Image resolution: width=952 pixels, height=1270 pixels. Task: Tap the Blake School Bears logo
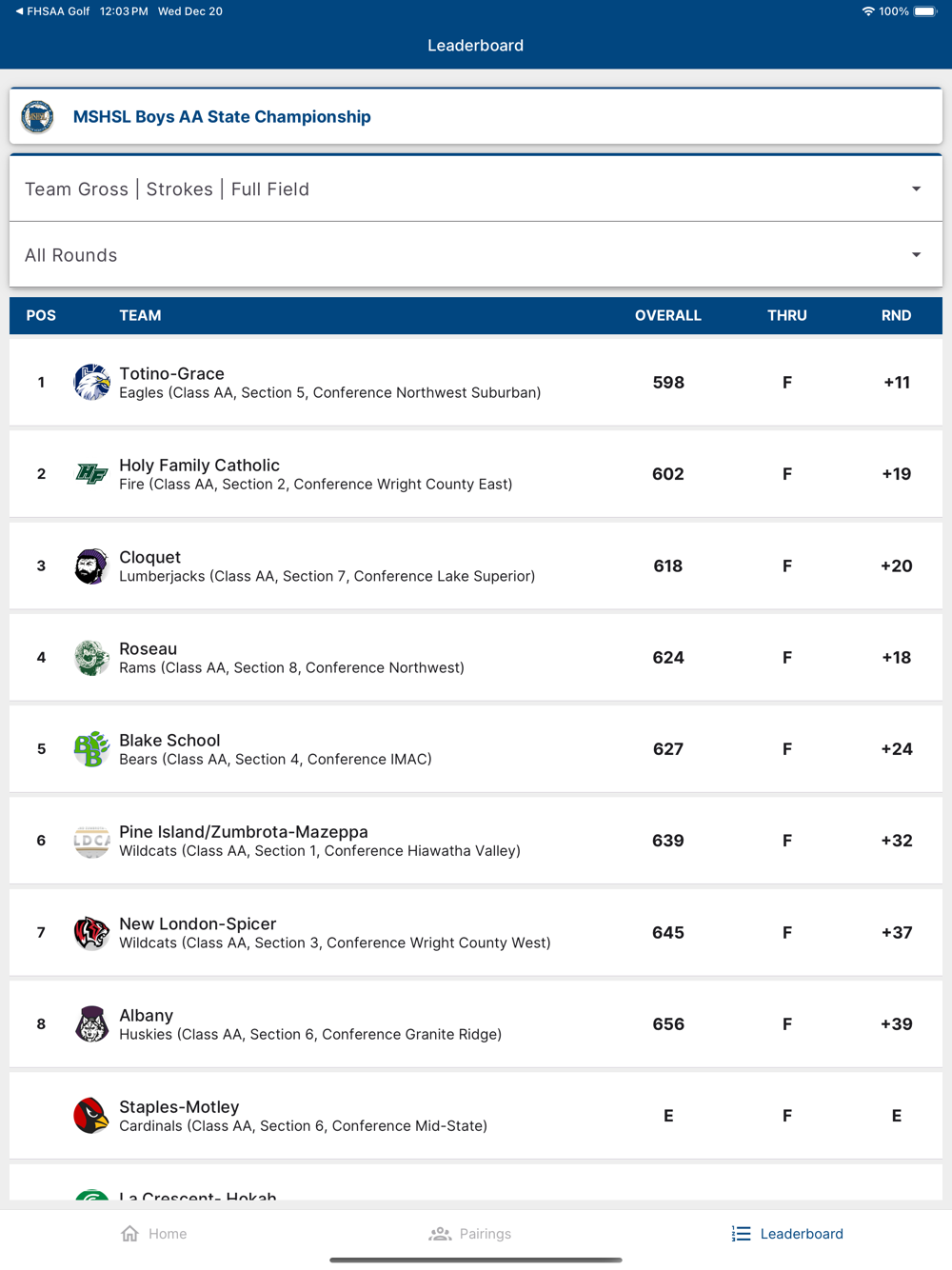91,749
